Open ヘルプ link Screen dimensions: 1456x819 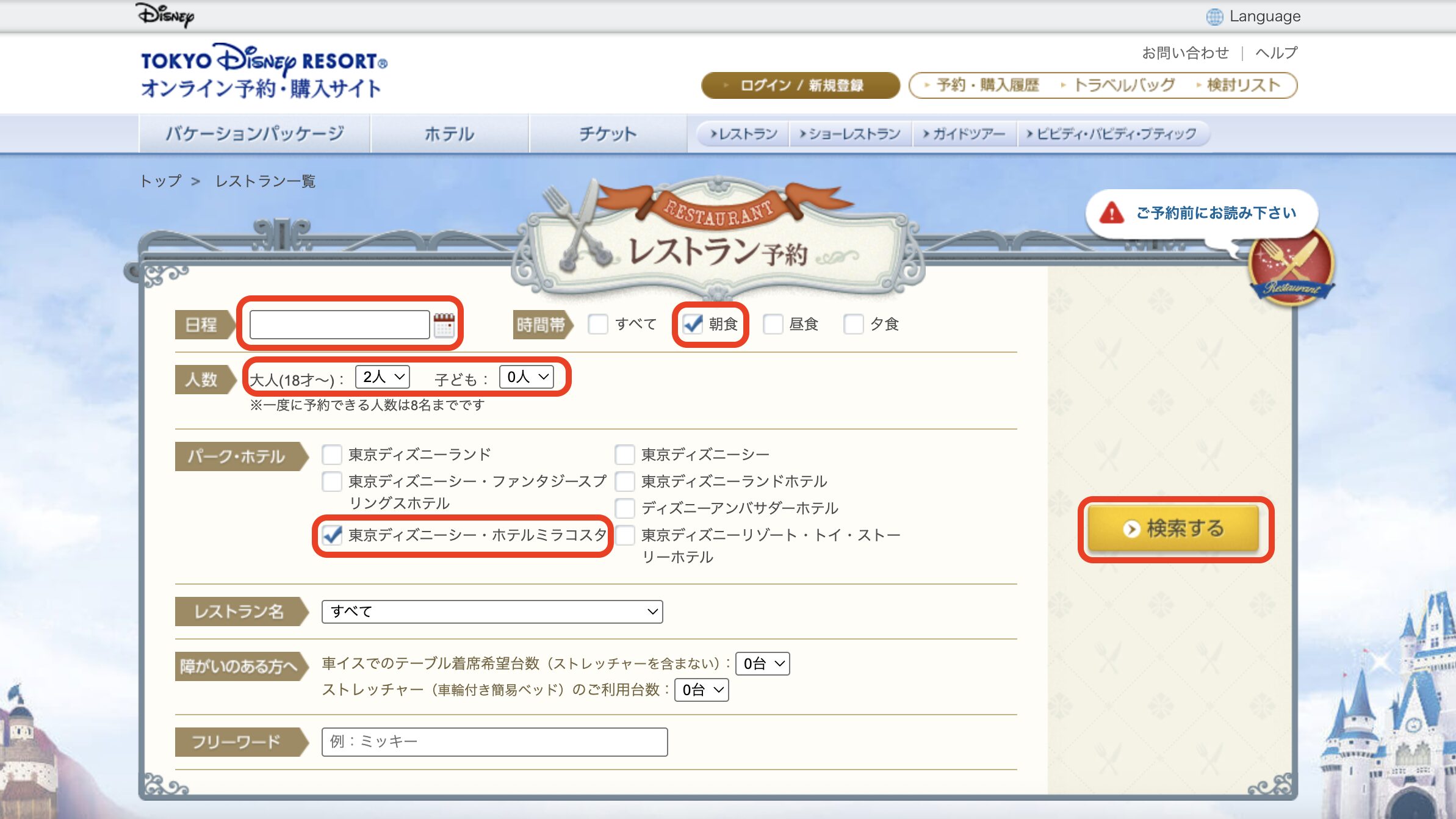[x=1277, y=53]
